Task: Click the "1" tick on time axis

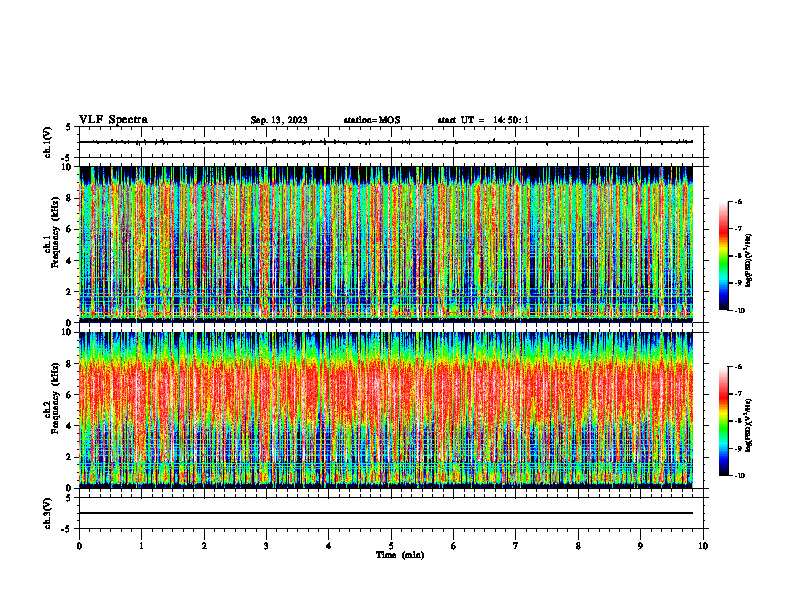Action: [141, 546]
